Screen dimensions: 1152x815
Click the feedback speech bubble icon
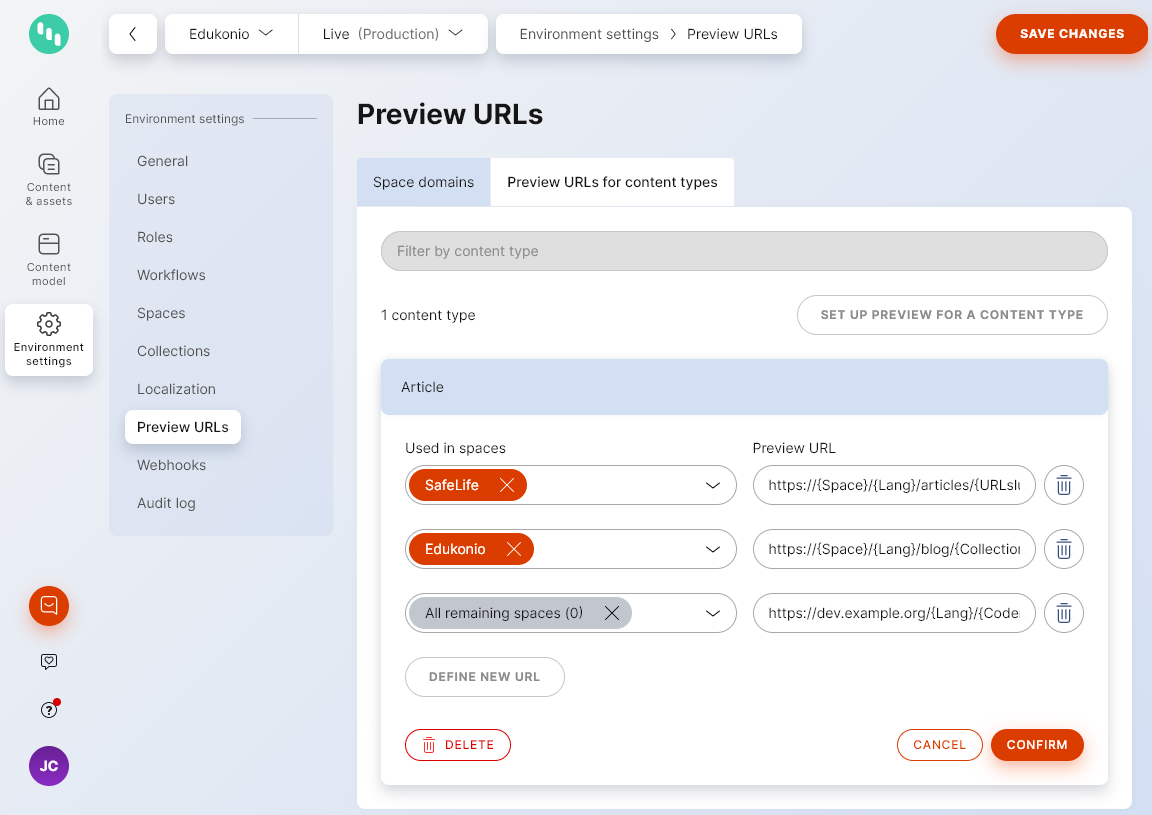tap(48, 661)
